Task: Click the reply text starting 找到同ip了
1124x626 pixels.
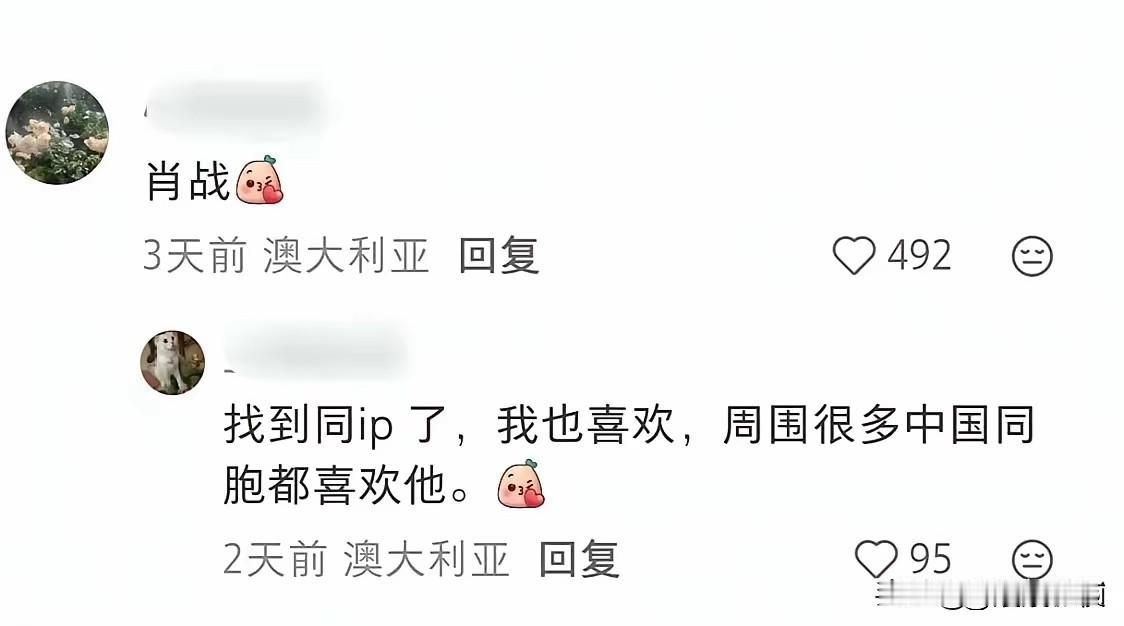Action: point(629,455)
